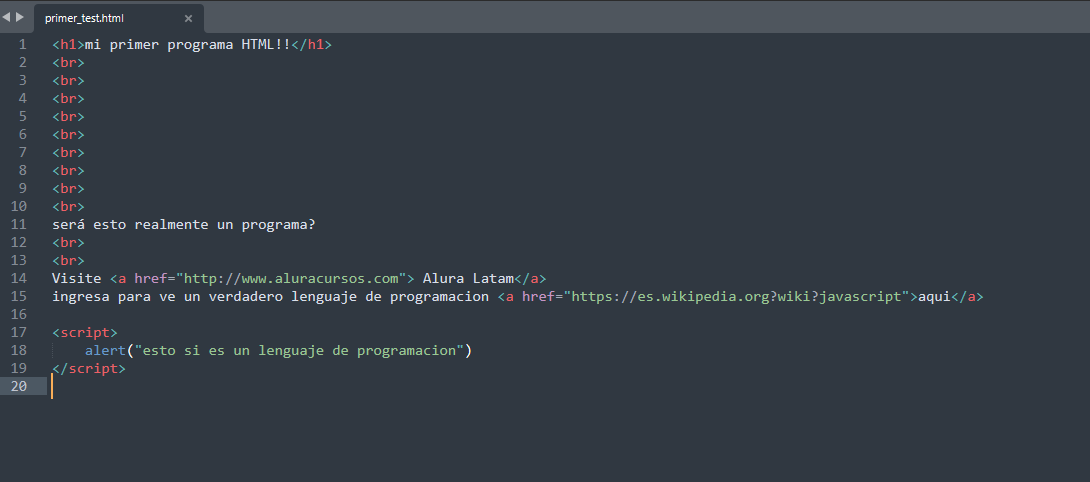
Task: Close the primer_test.html tab
Action: pos(188,19)
